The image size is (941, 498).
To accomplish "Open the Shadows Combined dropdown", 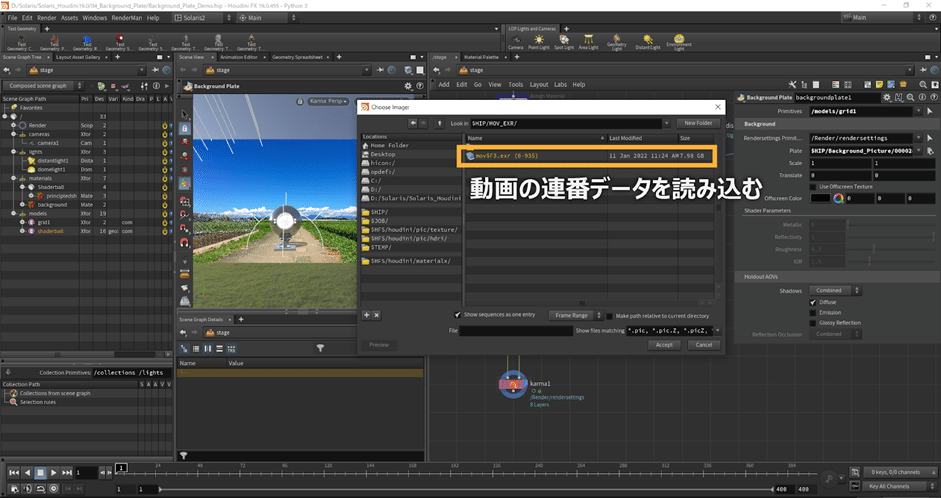I will (833, 290).
